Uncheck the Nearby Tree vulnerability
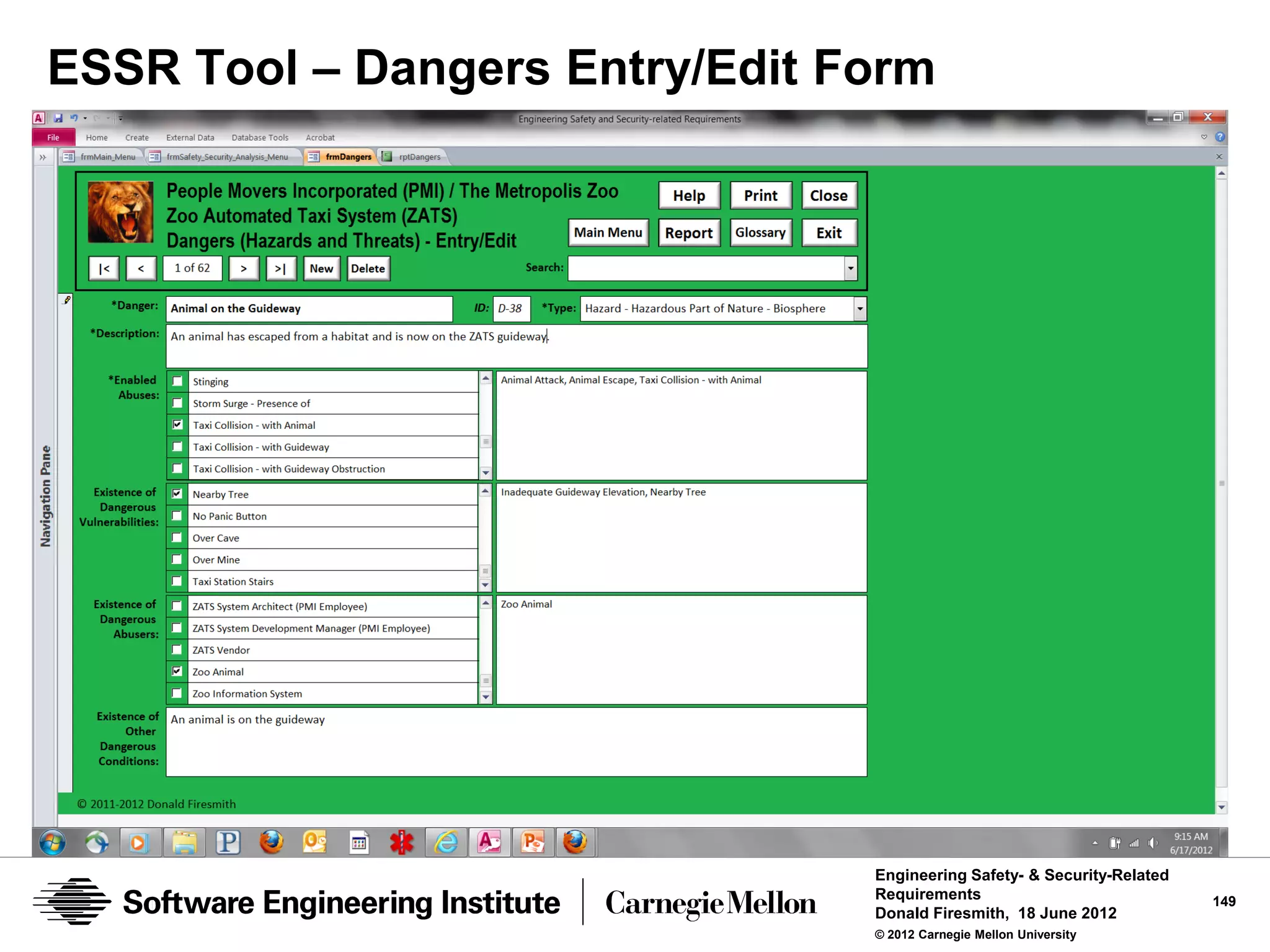The height and width of the screenshot is (952, 1270). [x=177, y=493]
